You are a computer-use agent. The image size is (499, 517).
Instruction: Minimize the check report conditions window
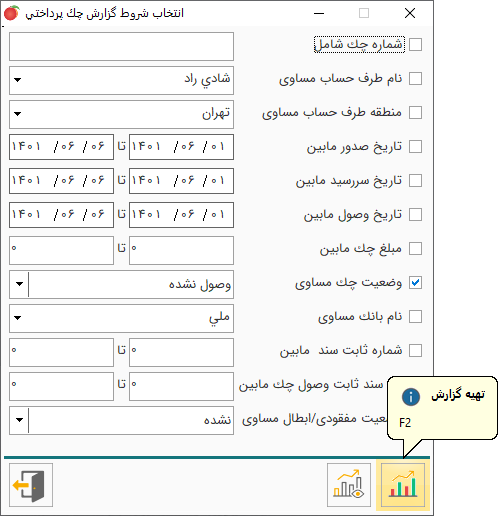click(x=319, y=13)
